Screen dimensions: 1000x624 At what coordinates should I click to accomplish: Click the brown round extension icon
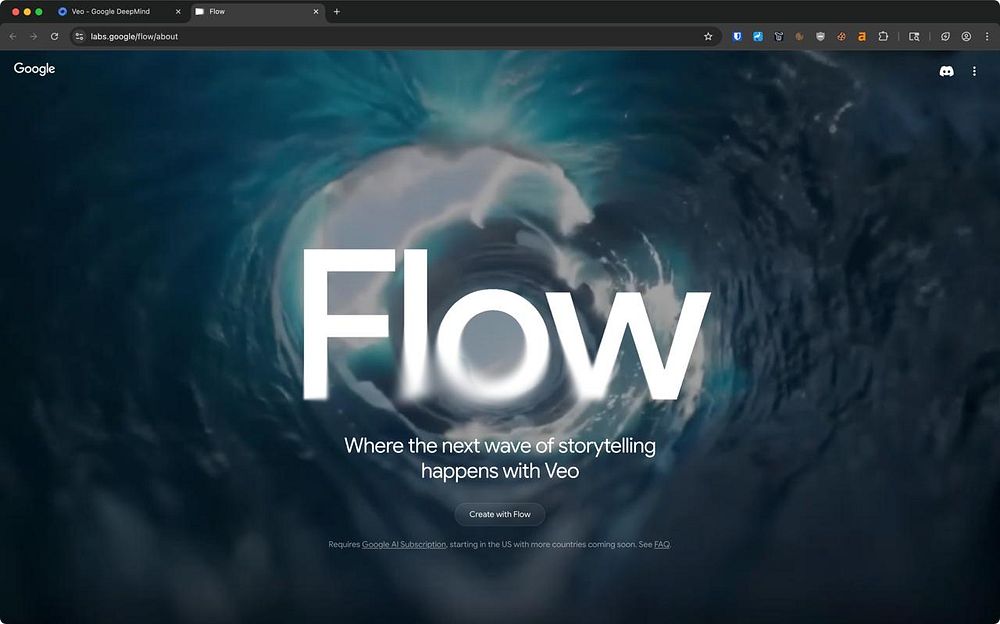coord(799,36)
